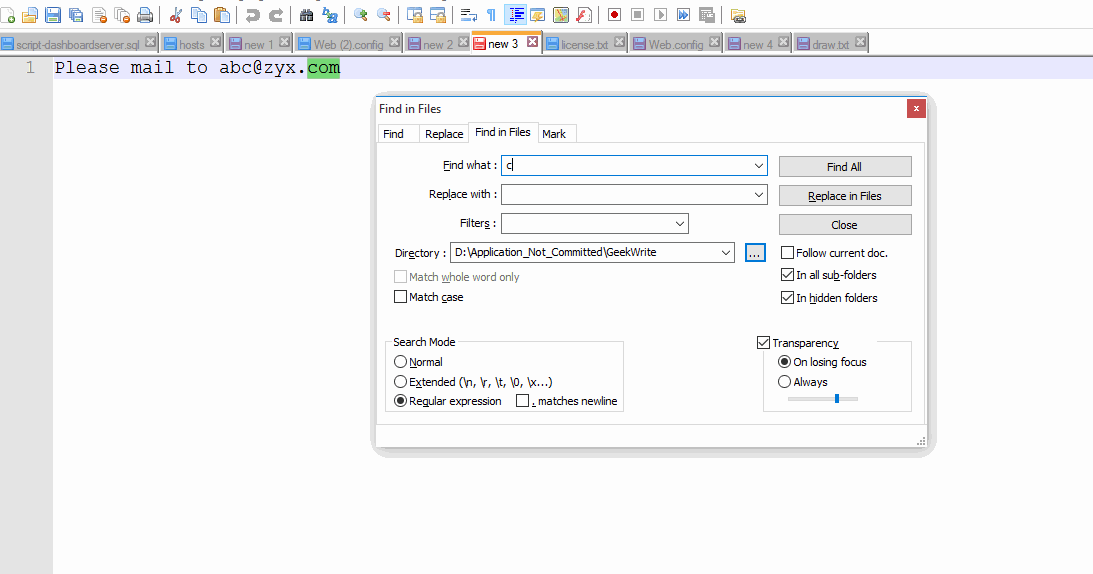Image resolution: width=1093 pixels, height=574 pixels.
Task: Click the Zoom Out magnifier icon
Action: tap(383, 15)
